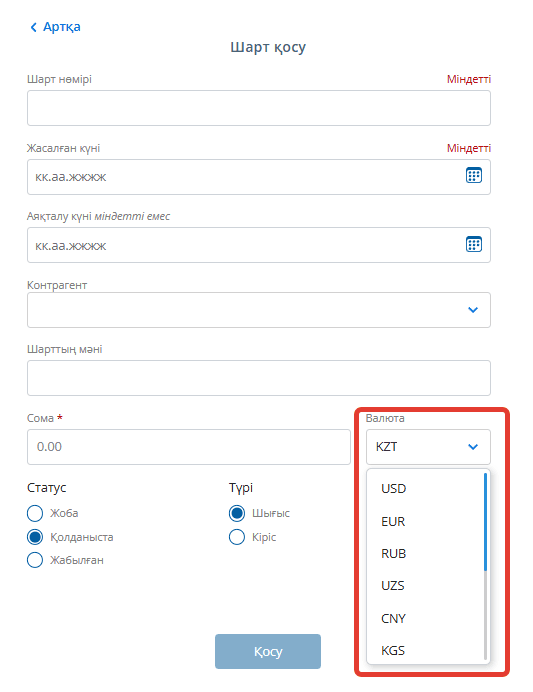Focus the Шарт нөмірі input field
This screenshot has height=692, width=533.
click(259, 108)
